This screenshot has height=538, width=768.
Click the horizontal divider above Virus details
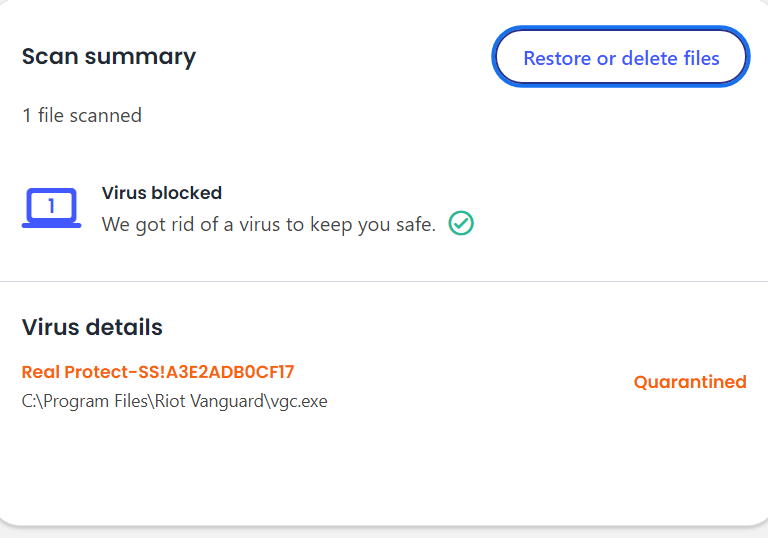click(x=384, y=282)
